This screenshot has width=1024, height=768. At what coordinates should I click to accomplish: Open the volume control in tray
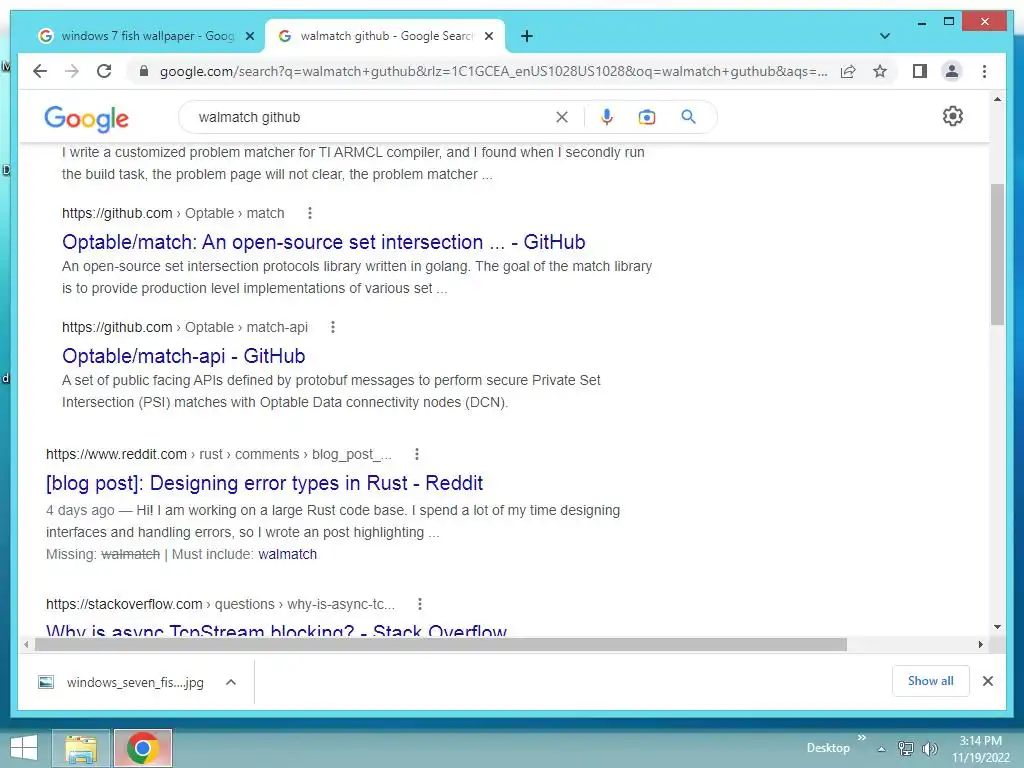coord(929,748)
